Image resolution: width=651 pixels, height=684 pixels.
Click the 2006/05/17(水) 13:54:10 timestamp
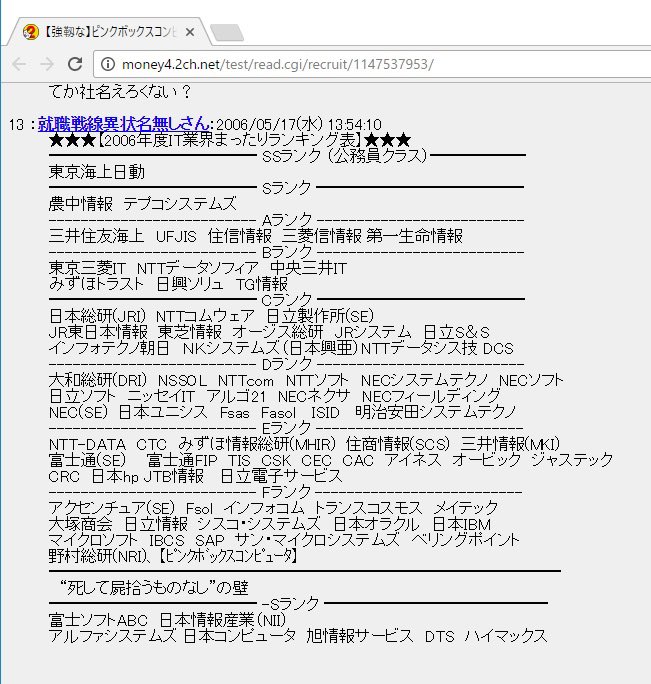[299, 125]
